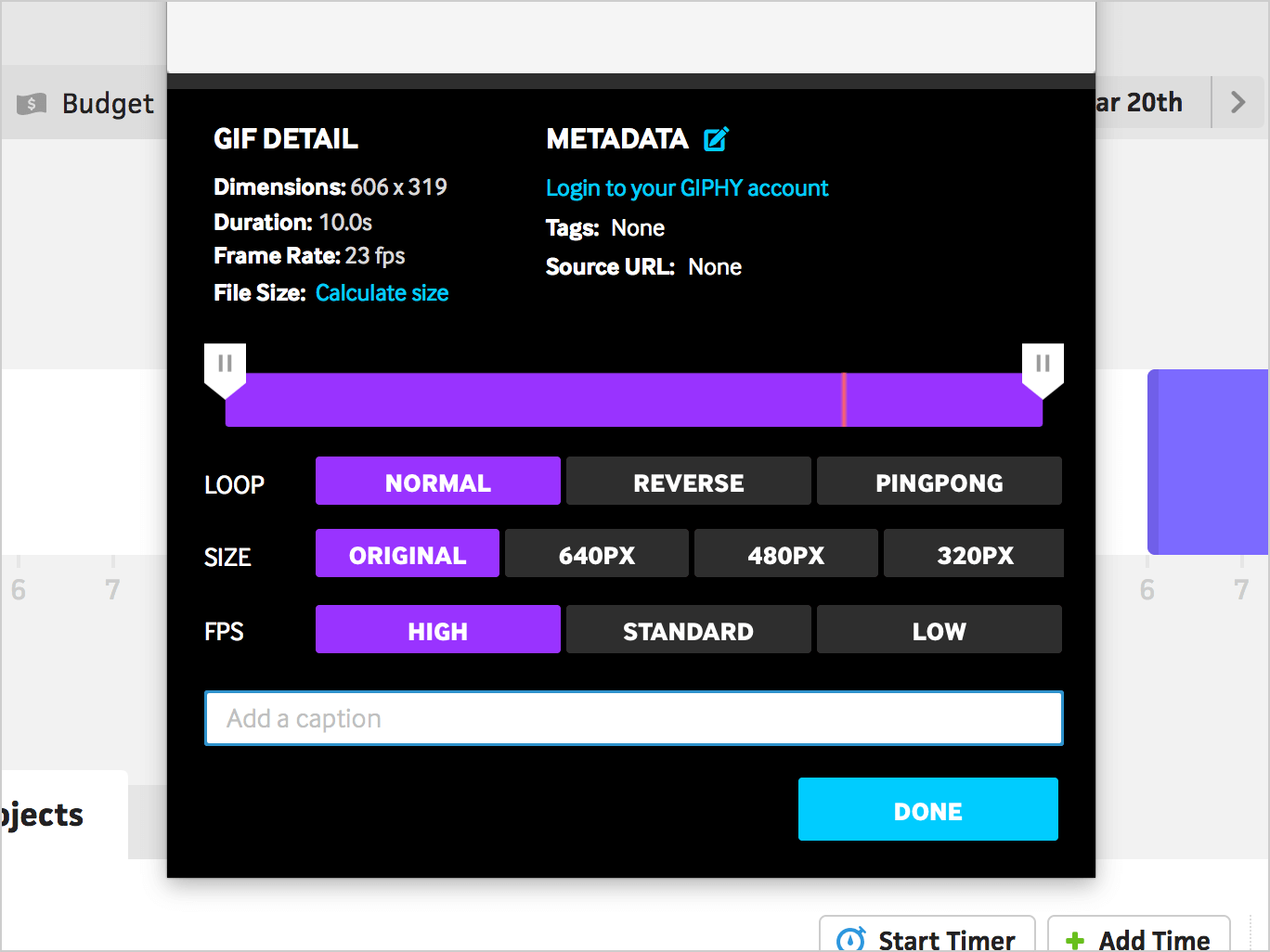Click the DONE button
The height and width of the screenshot is (952, 1270).
[928, 809]
